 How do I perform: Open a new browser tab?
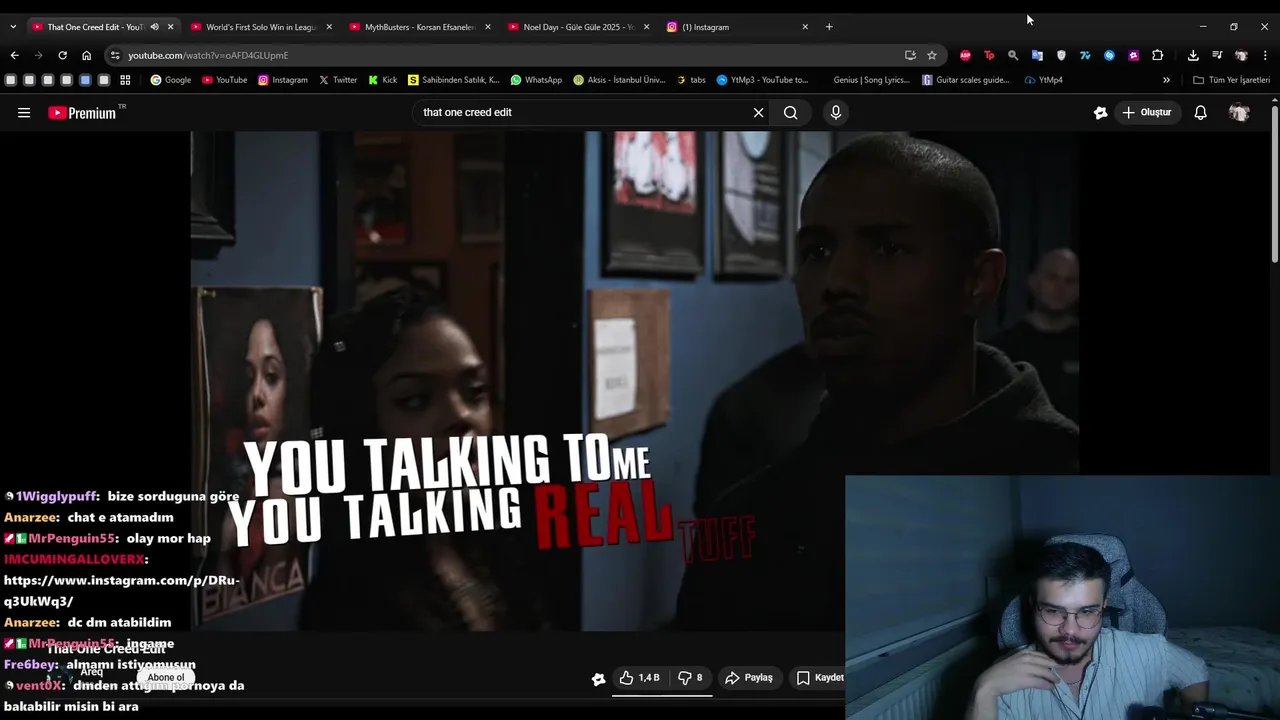click(829, 27)
